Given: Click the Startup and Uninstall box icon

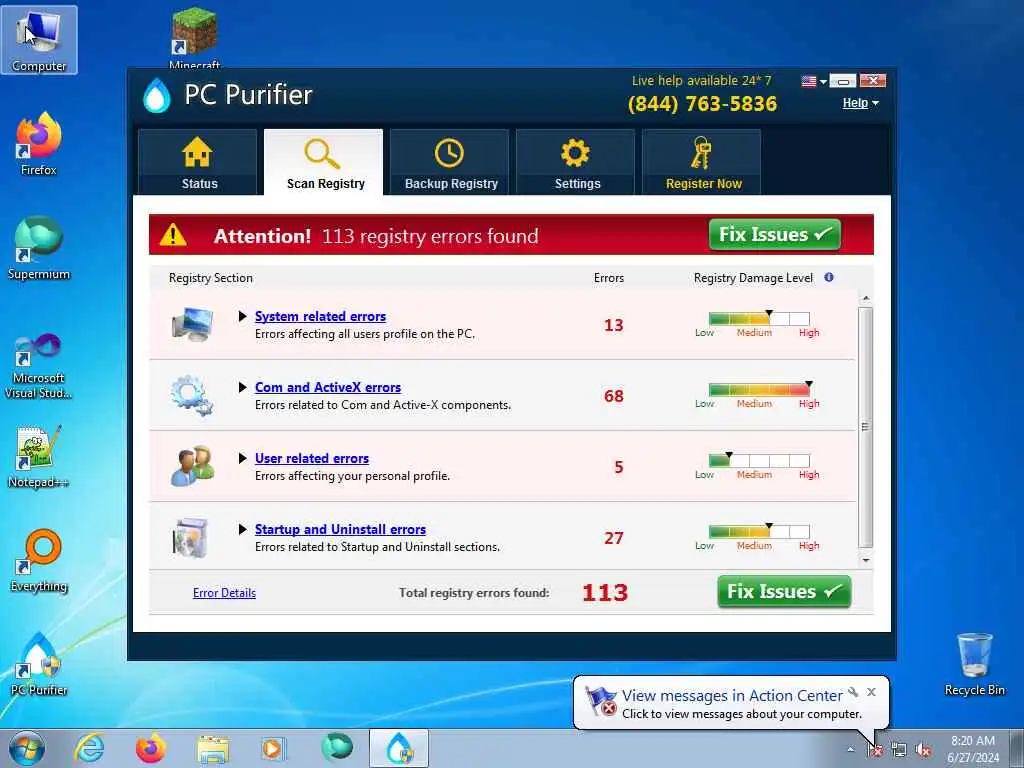Looking at the screenshot, I should (191, 537).
